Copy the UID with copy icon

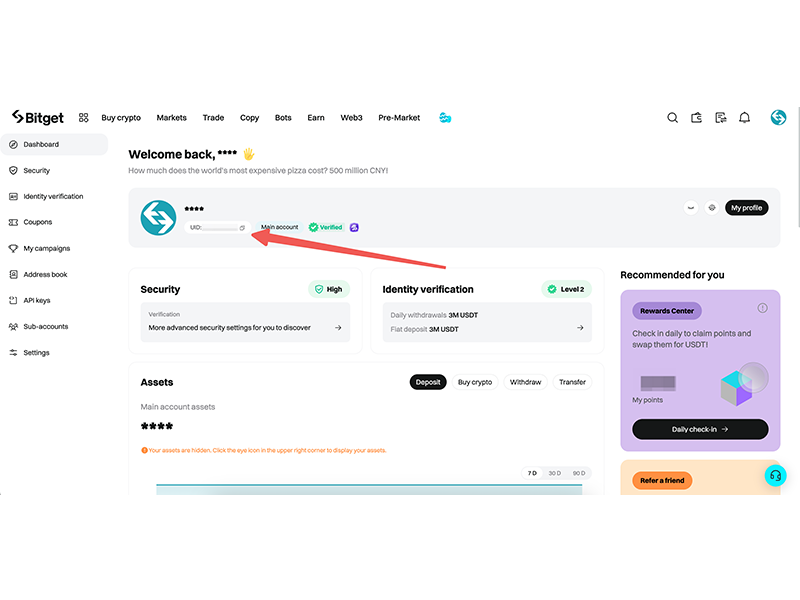[242, 228]
